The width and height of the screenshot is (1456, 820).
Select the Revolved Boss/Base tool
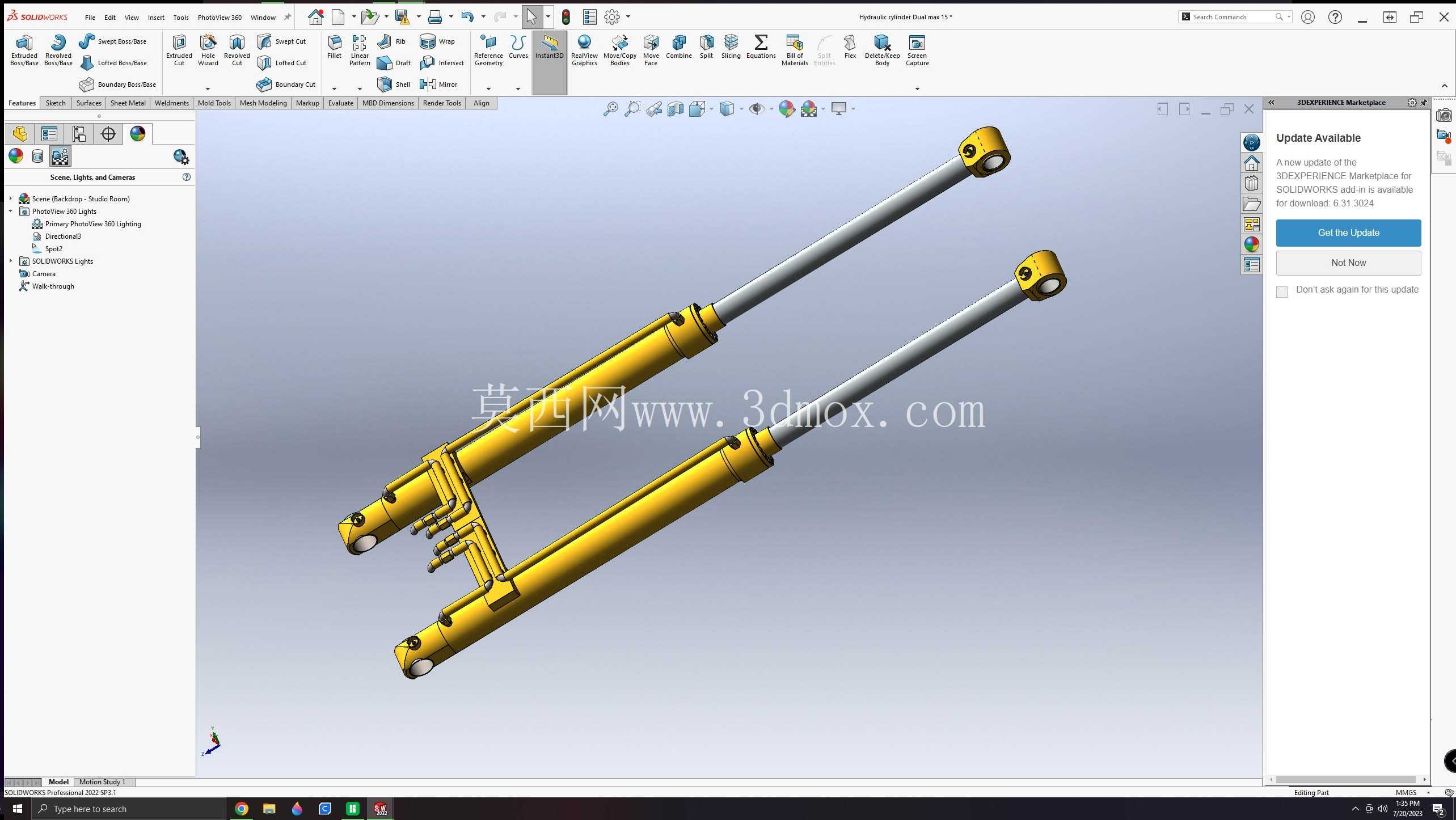(58, 50)
